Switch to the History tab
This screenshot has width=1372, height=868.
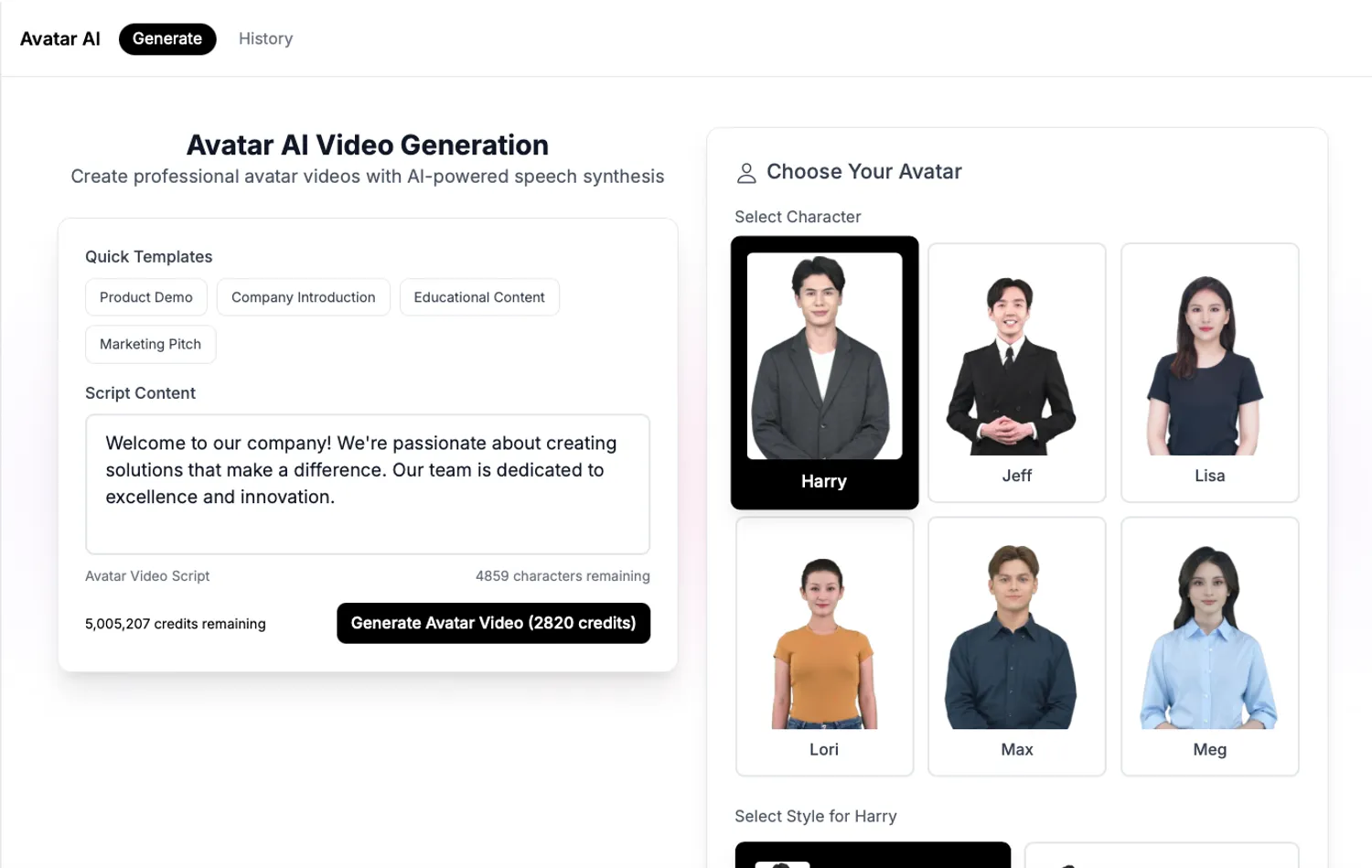click(x=265, y=38)
